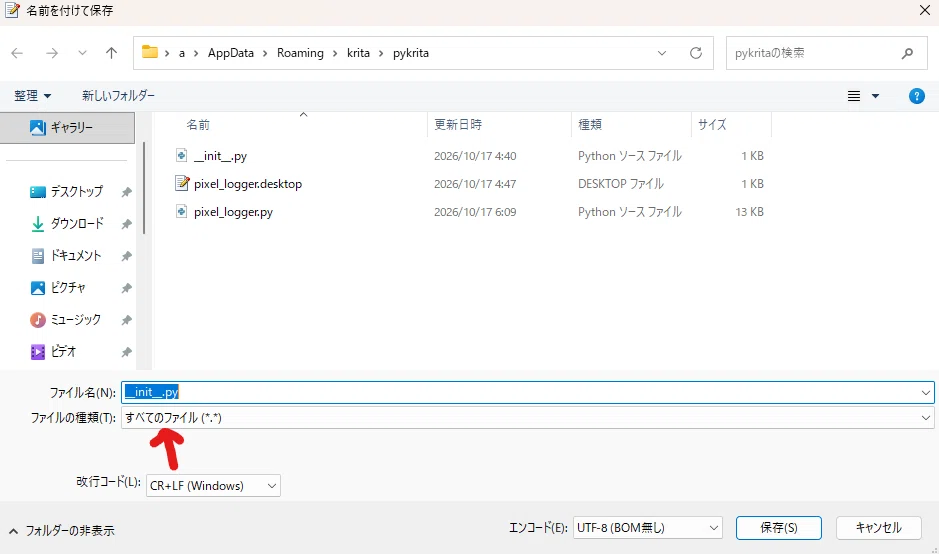
Task: Open 改行コード CR+LF dropdown
Action: pyautogui.click(x=213, y=486)
